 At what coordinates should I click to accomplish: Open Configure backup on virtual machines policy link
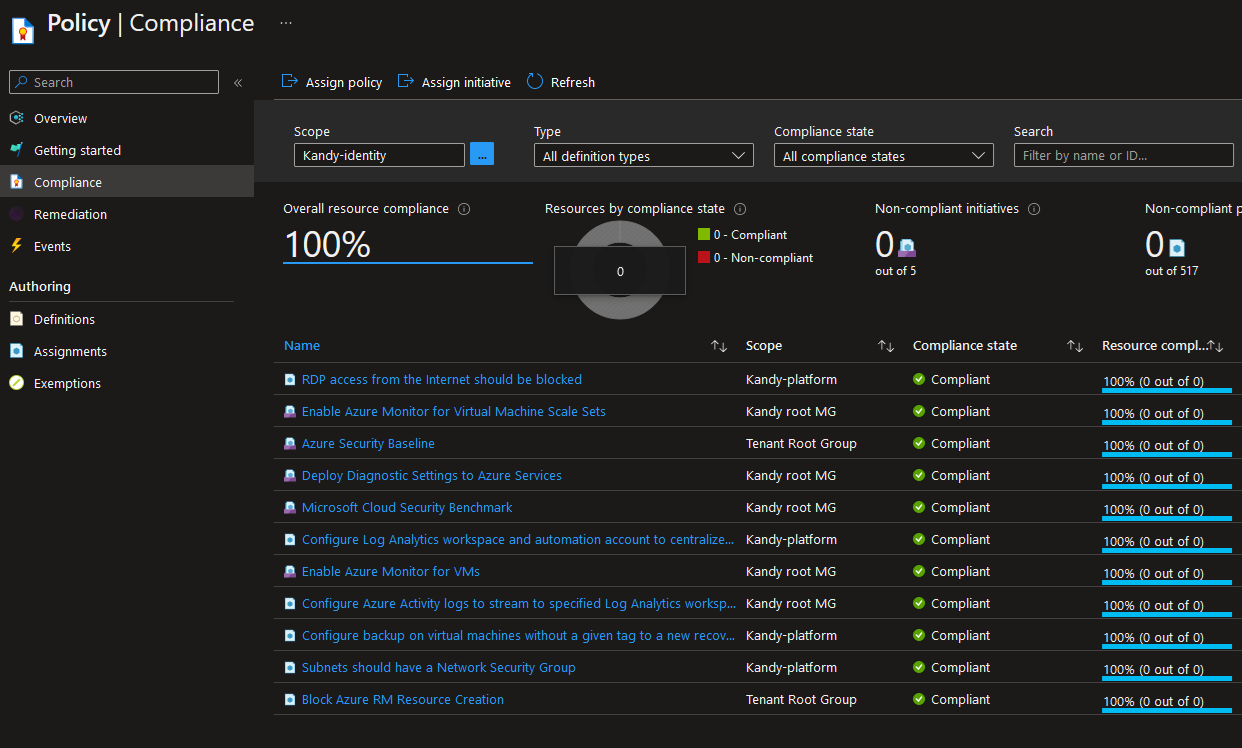[519, 636]
